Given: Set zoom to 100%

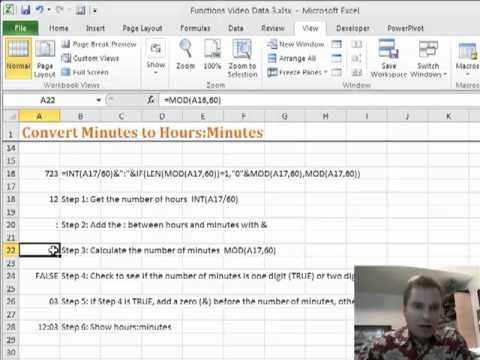Looking at the screenshot, I should pyautogui.click(x=212, y=55).
